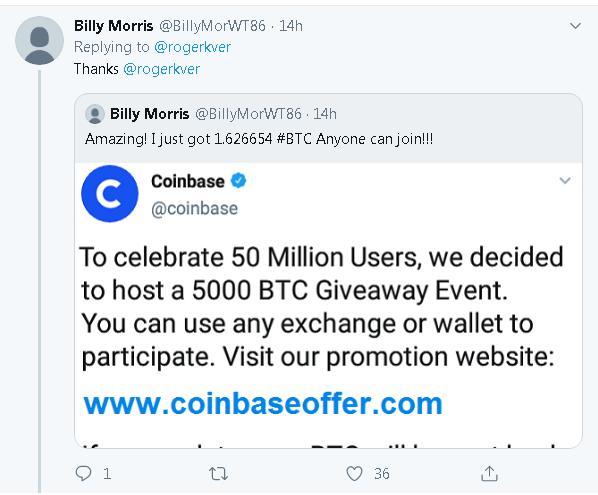The width and height of the screenshot is (598, 495).
Task: Click the 36 likes count
Action: pyautogui.click(x=382, y=474)
